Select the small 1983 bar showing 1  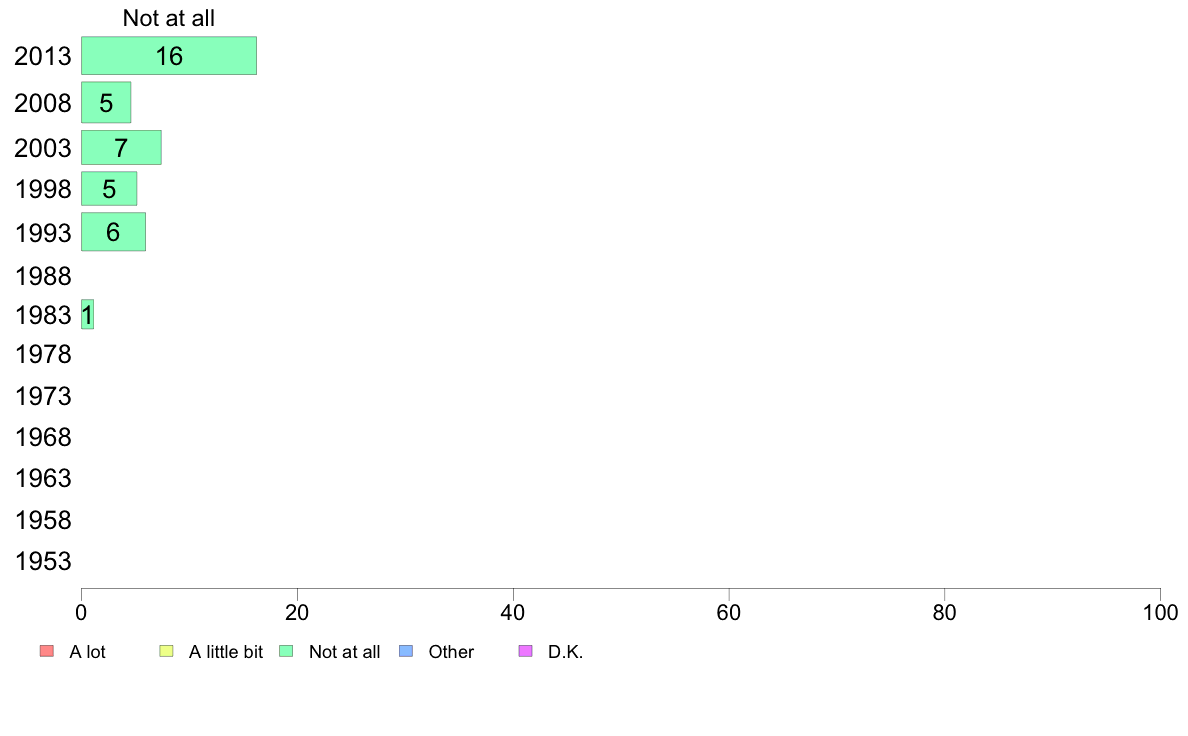87,315
